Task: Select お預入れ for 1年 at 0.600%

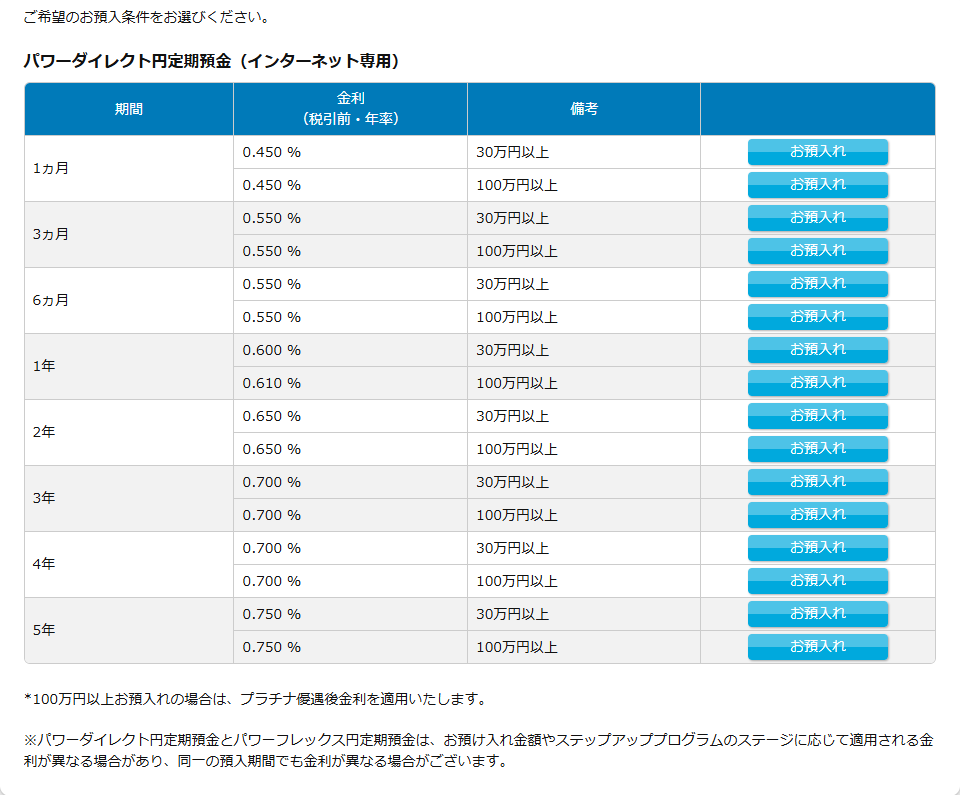Action: pyautogui.click(x=817, y=350)
